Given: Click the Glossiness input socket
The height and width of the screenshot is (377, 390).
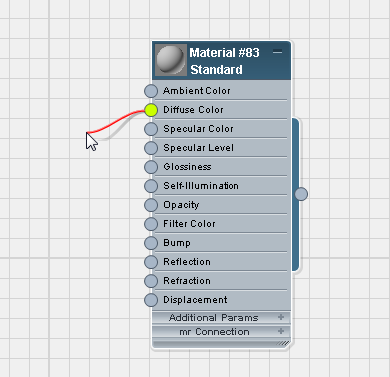Looking at the screenshot, I should click(151, 167).
